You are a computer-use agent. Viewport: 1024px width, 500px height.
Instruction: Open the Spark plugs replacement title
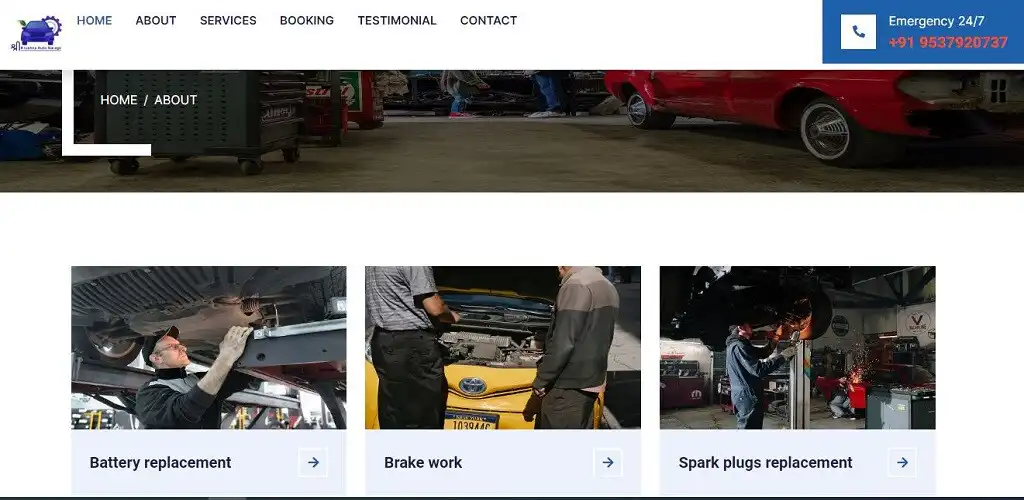tap(765, 462)
